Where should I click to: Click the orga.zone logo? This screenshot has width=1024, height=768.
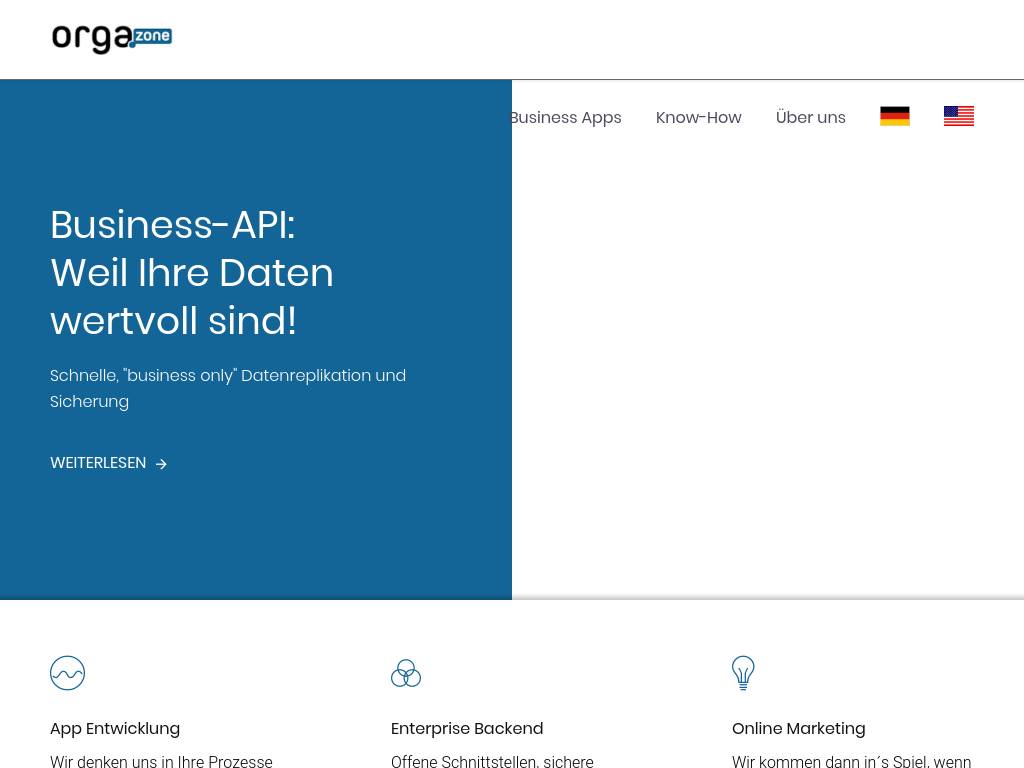(x=112, y=39)
